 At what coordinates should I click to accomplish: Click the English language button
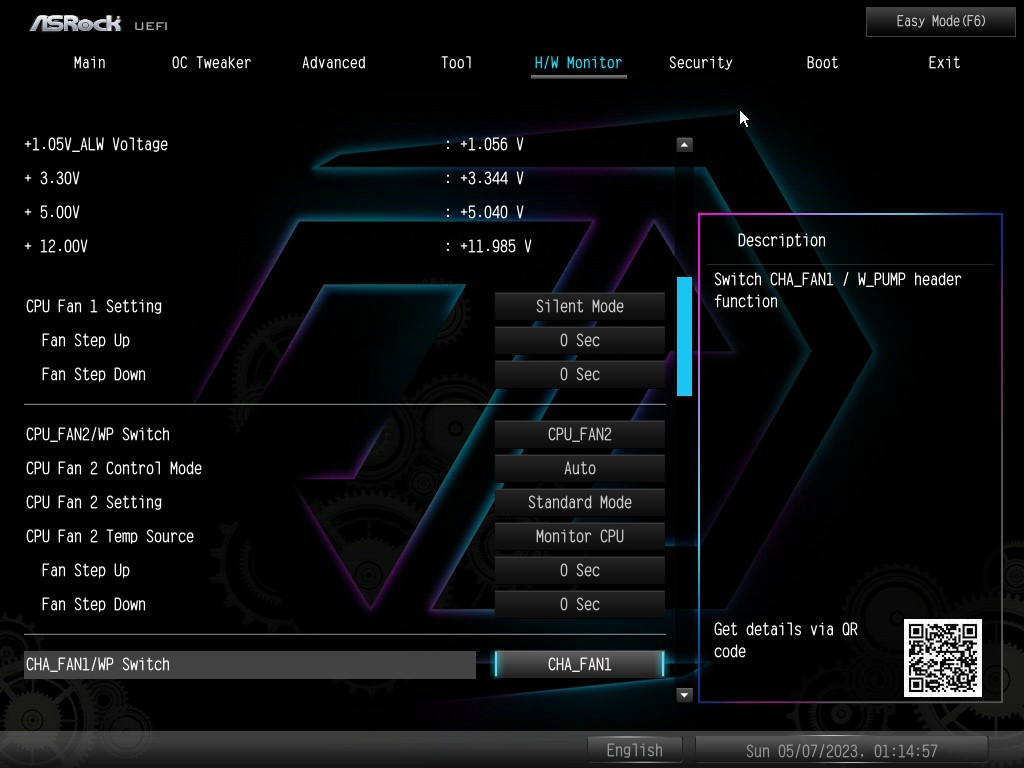634,750
